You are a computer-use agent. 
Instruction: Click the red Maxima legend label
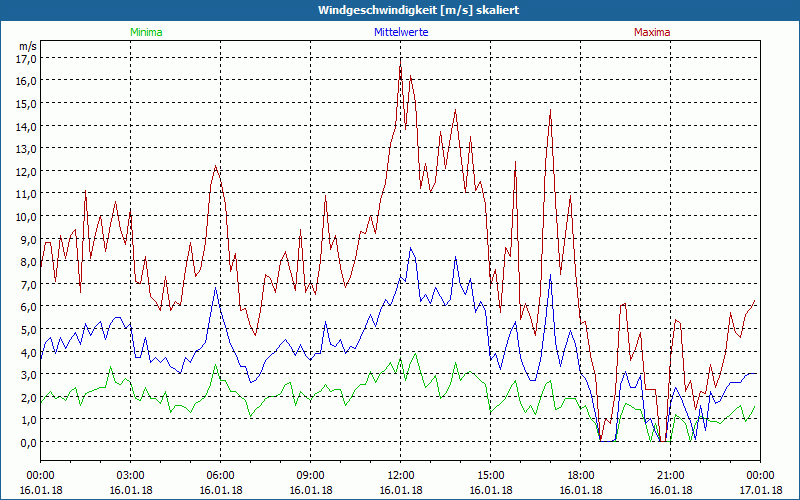(652, 32)
